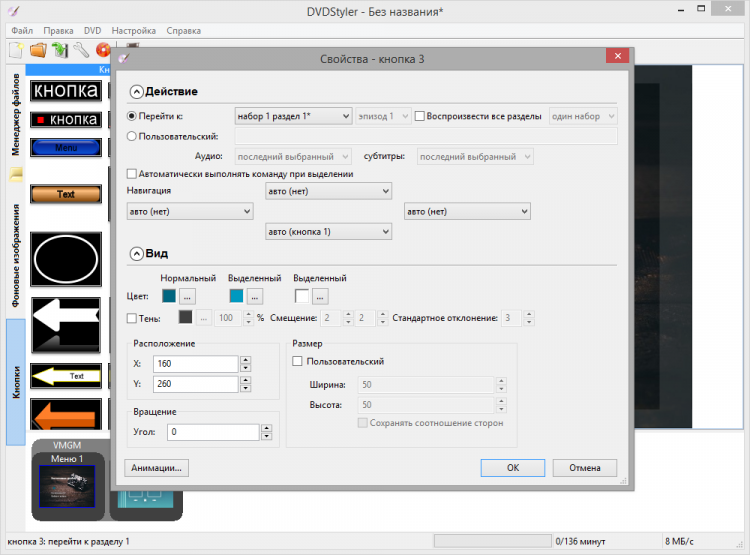Open color picker button for Нормальный color
Image resolution: width=750 pixels, height=555 pixels.
tap(187, 297)
